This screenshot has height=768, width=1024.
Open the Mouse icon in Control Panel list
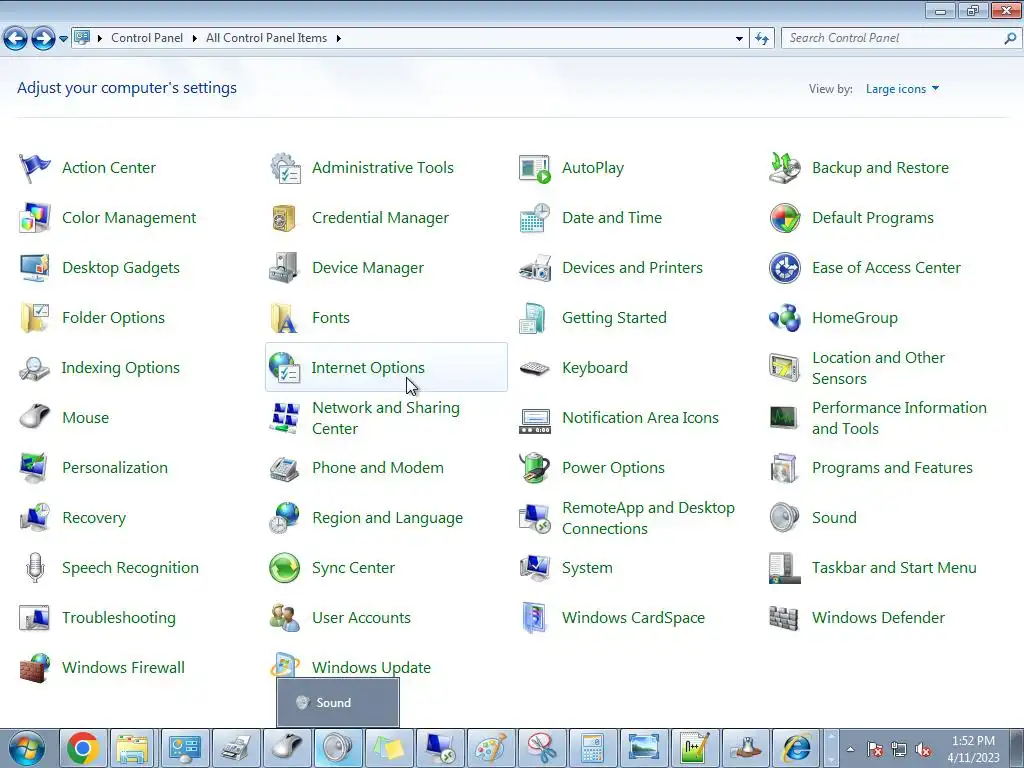(35, 418)
